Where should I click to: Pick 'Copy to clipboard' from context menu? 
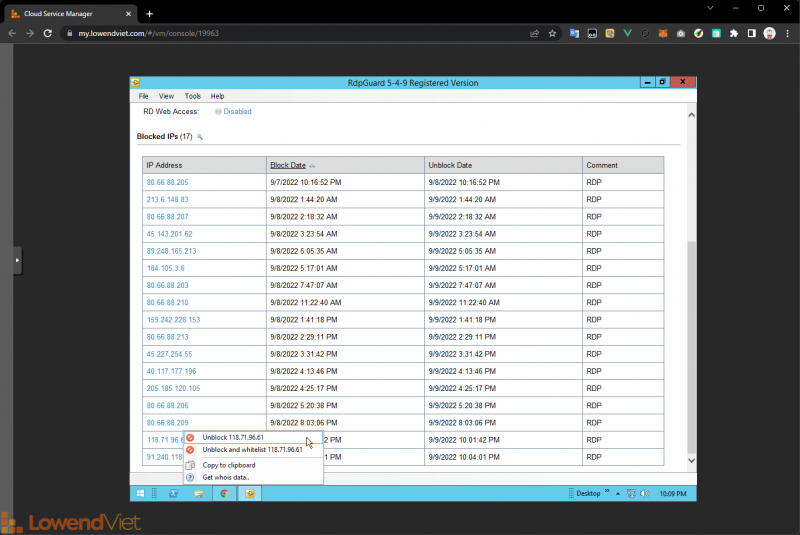pyautogui.click(x=253, y=465)
